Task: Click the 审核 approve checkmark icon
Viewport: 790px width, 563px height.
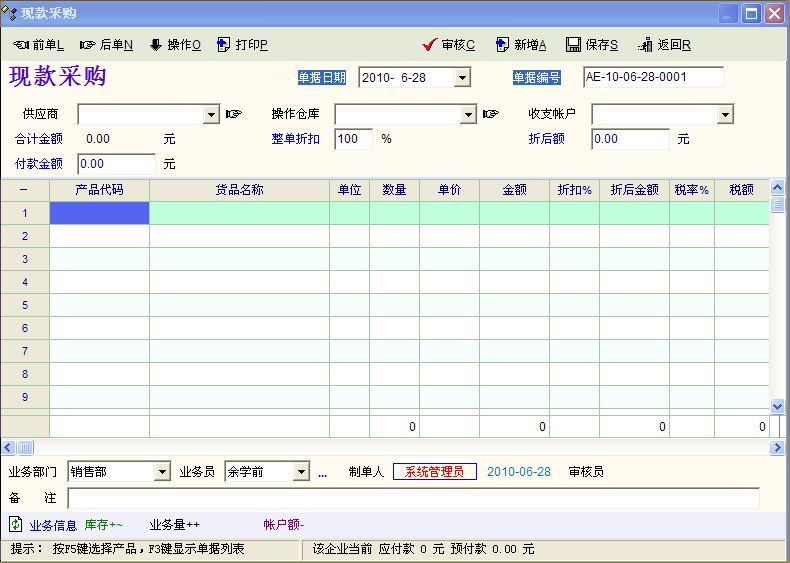Action: (430, 45)
